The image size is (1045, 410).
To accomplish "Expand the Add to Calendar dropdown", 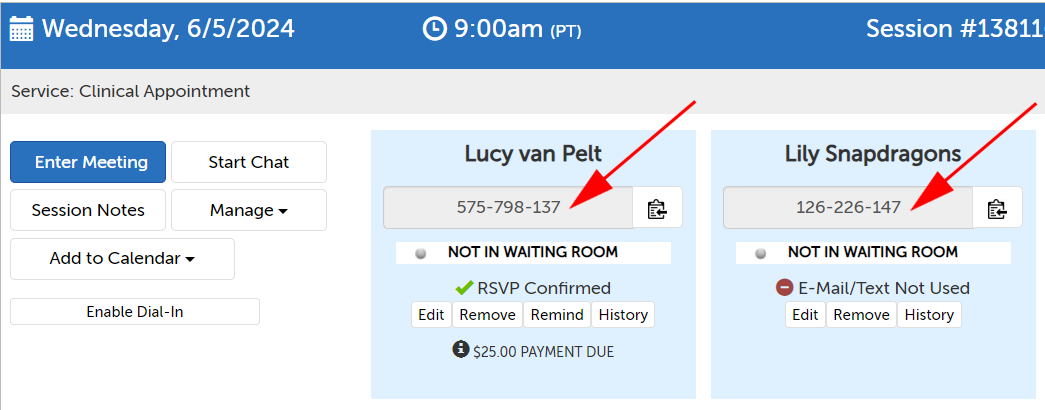I will (122, 258).
